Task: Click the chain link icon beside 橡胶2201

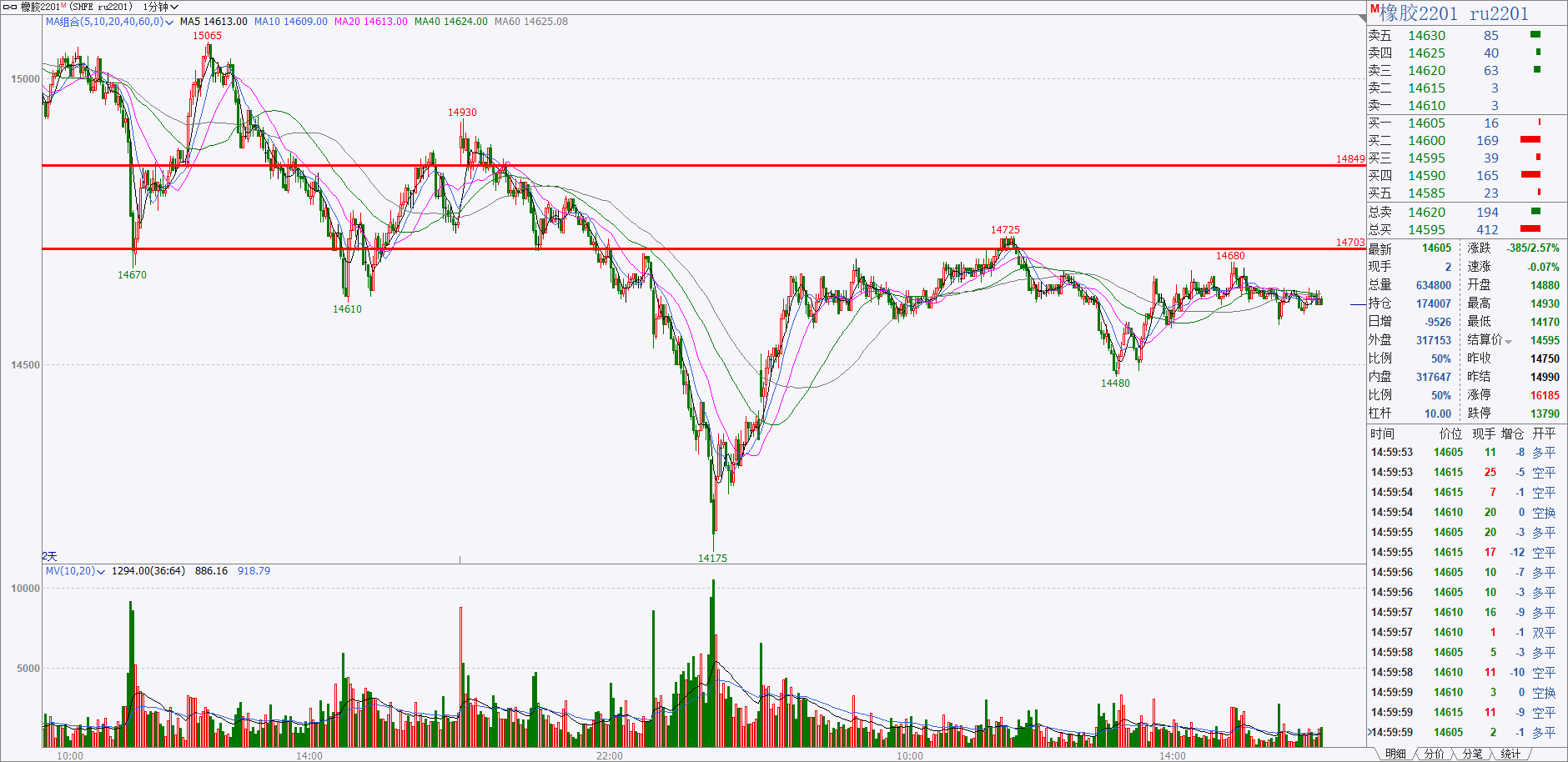Action: click(10, 7)
